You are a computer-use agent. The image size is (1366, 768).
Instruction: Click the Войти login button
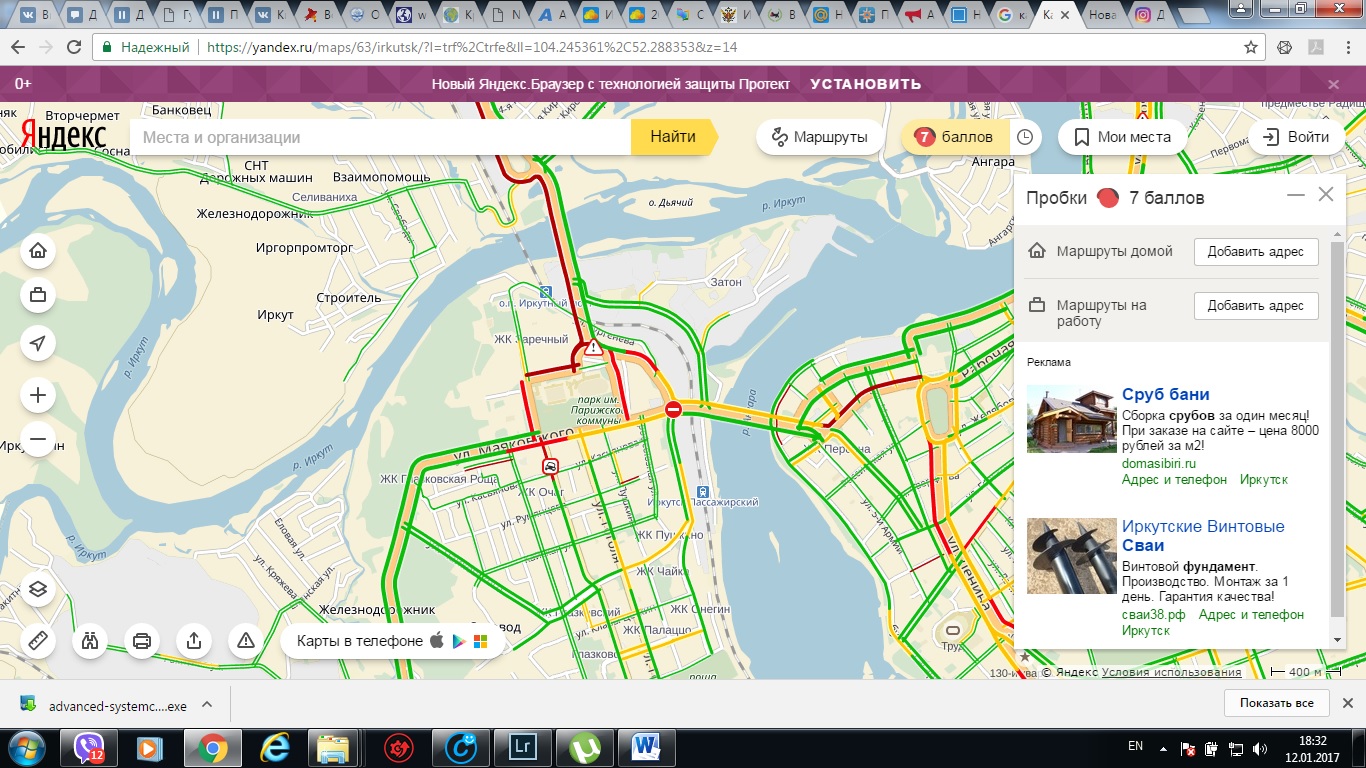[x=1296, y=137]
